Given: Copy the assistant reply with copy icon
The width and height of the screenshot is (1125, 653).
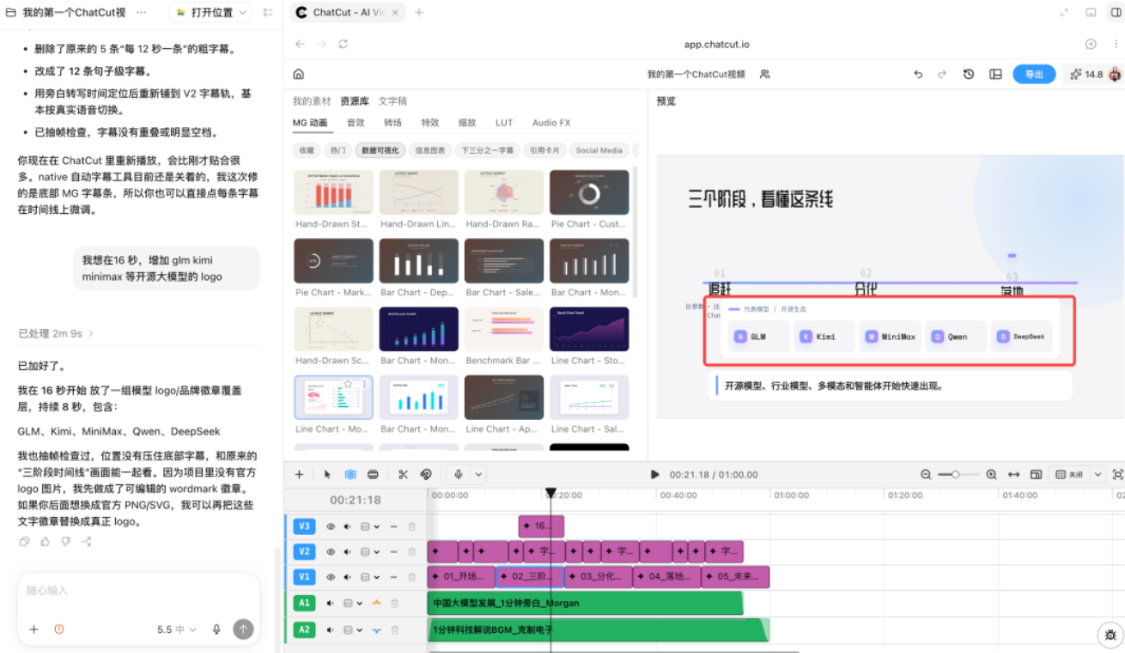Looking at the screenshot, I should pos(24,542).
